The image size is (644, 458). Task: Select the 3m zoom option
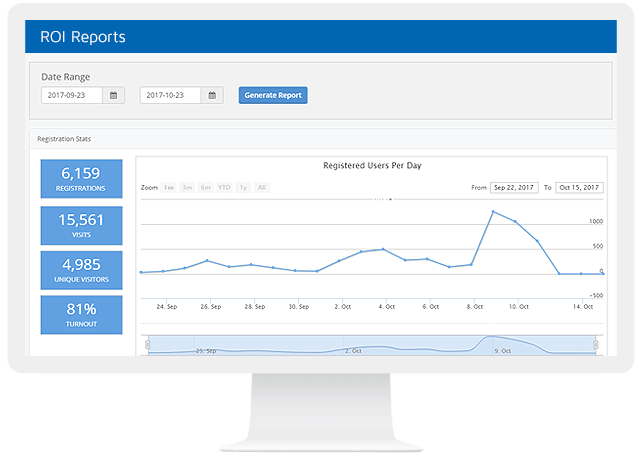pyautogui.click(x=187, y=187)
